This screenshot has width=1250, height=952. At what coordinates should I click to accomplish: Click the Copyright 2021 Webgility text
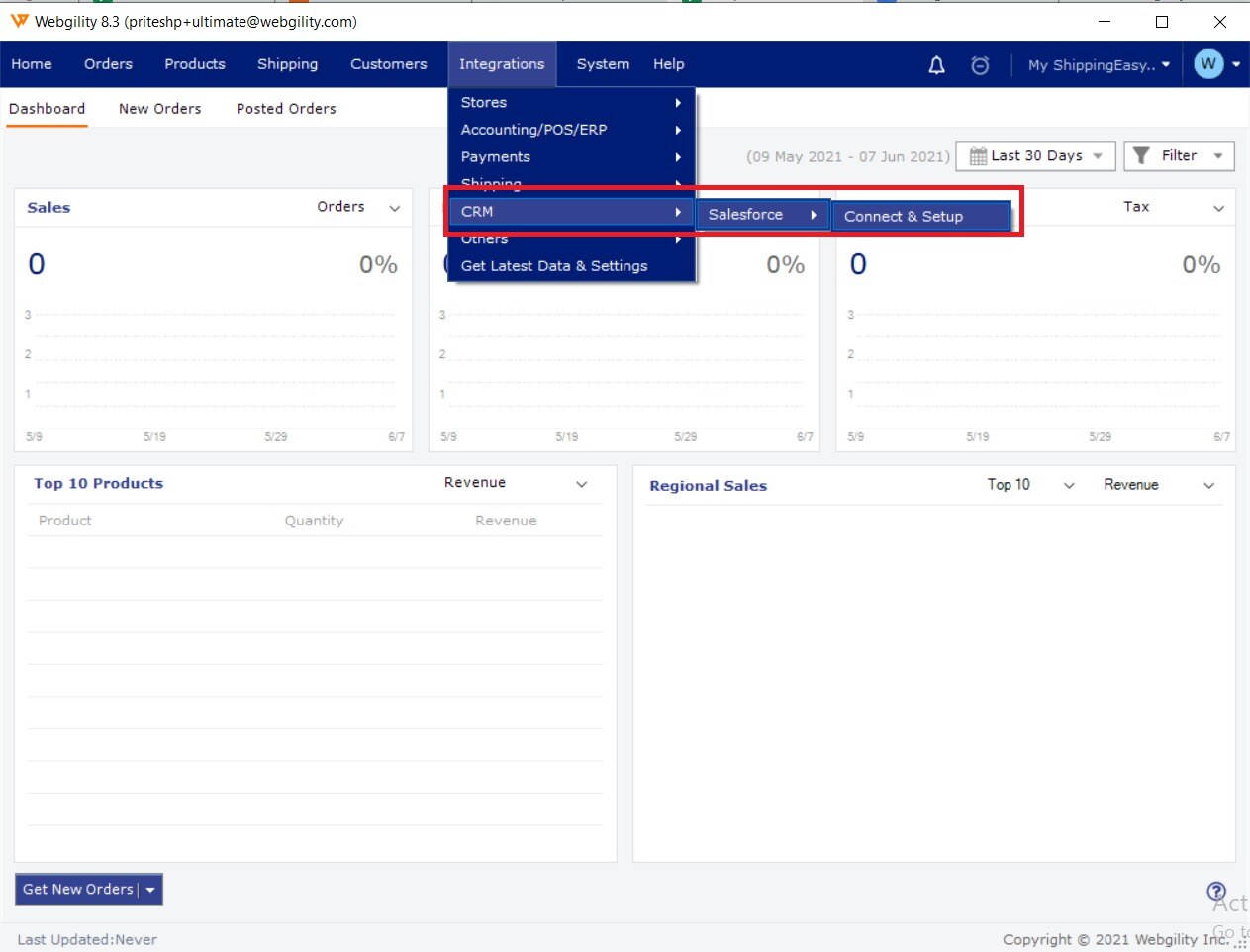pyautogui.click(x=1115, y=940)
